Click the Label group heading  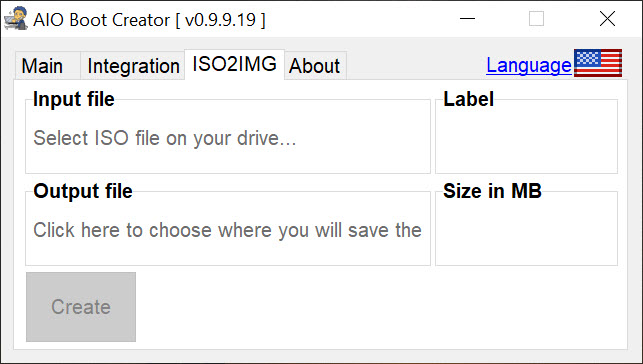point(468,99)
